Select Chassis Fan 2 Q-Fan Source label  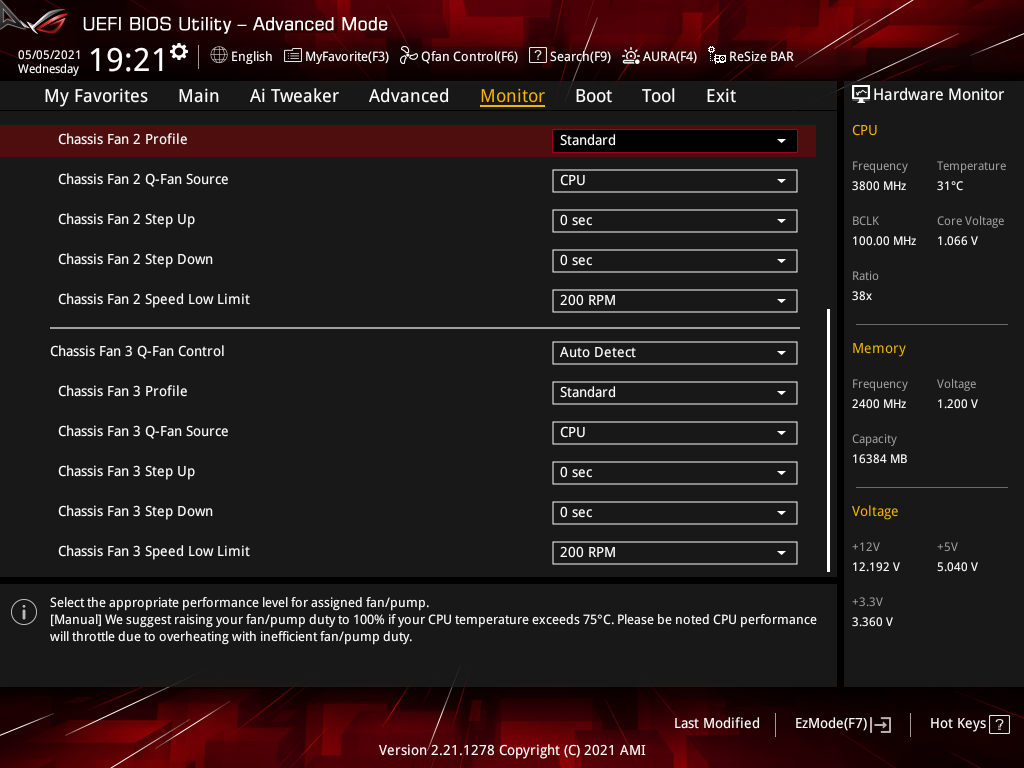[143, 179]
